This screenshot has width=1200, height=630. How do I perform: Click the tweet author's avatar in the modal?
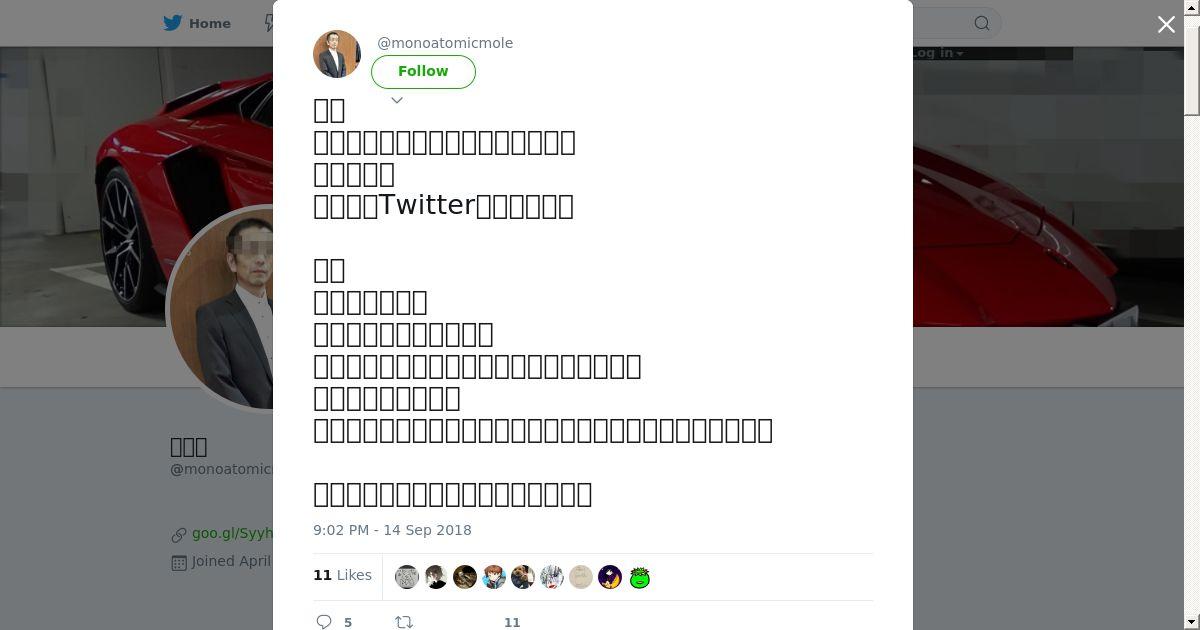point(337,54)
